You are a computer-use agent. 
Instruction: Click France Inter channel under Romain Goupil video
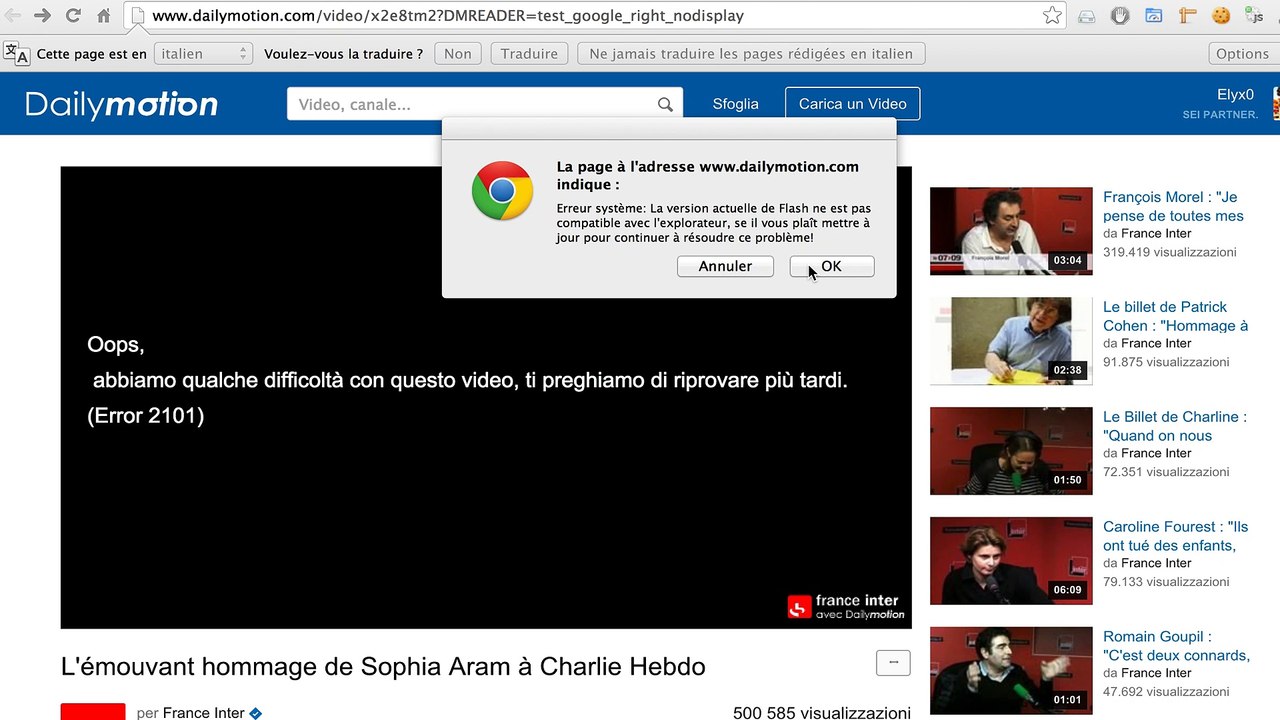[x=1156, y=673]
